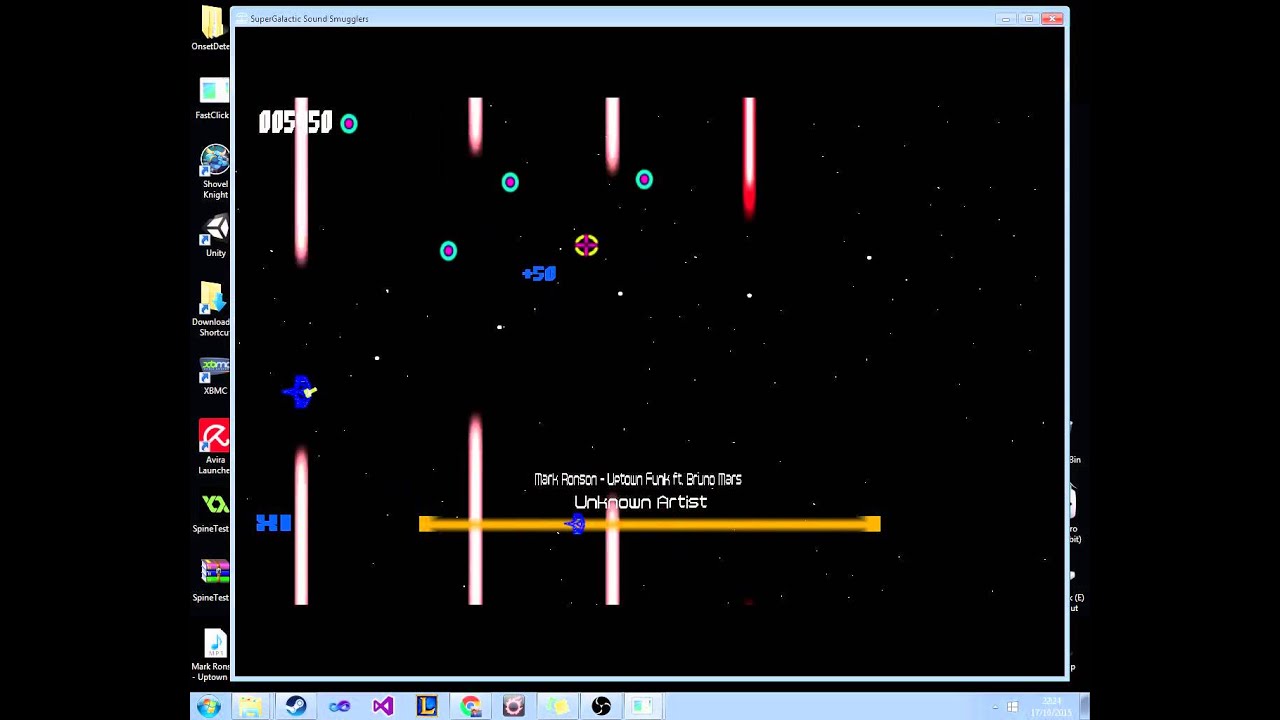
Task: Open the SpineTest WinRAR archive icon
Action: (213, 580)
